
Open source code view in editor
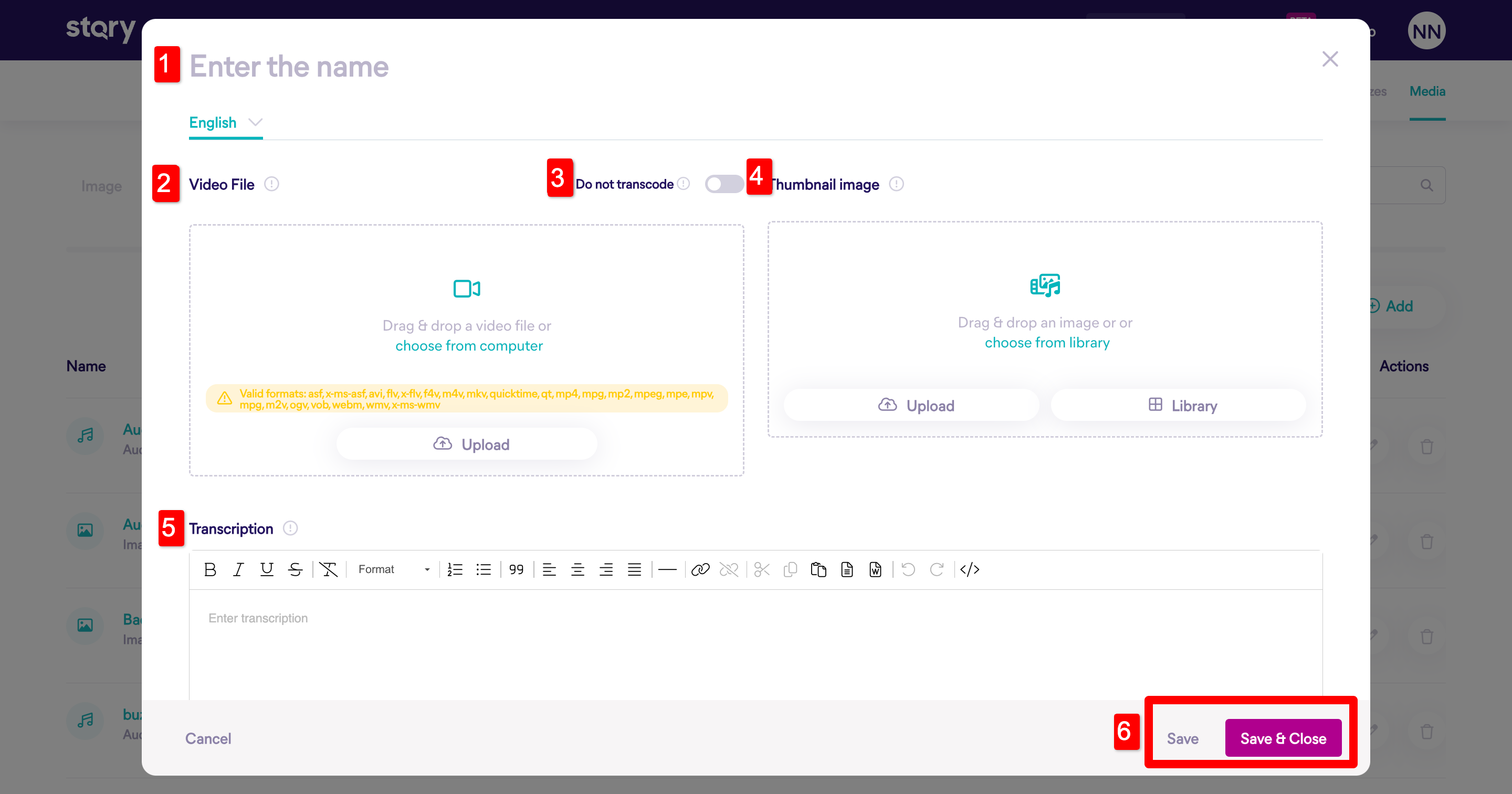[970, 569]
